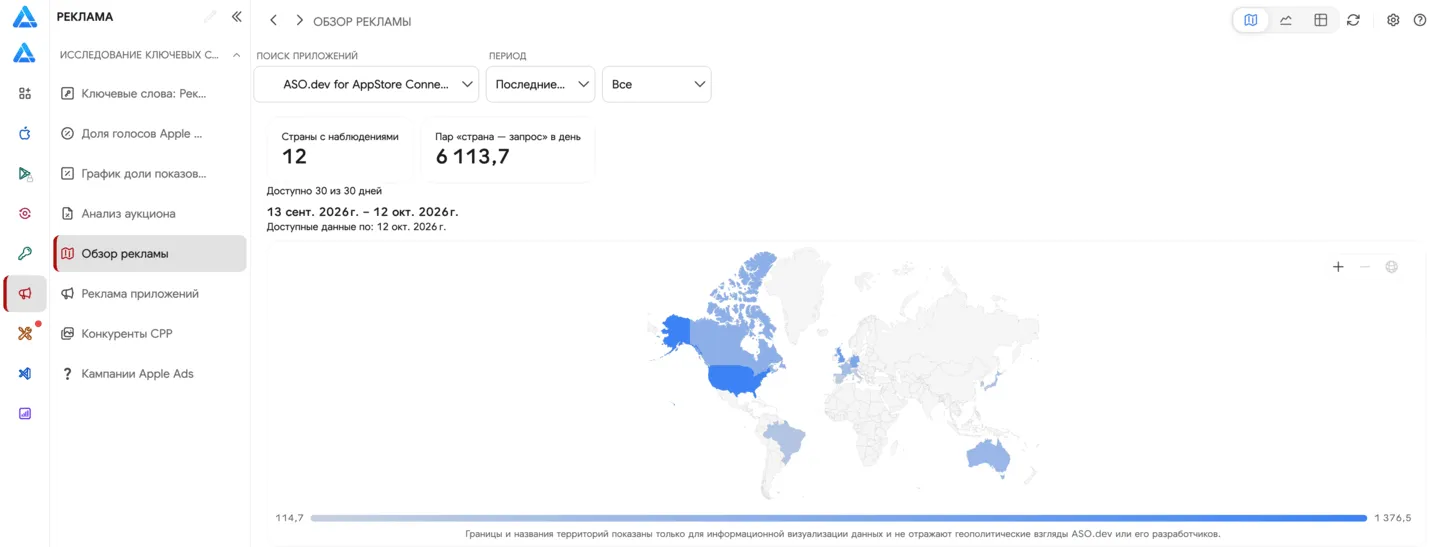Viewport: 1440px width, 547px height.
Task: Switch to table view toggle
Action: [1320, 20]
